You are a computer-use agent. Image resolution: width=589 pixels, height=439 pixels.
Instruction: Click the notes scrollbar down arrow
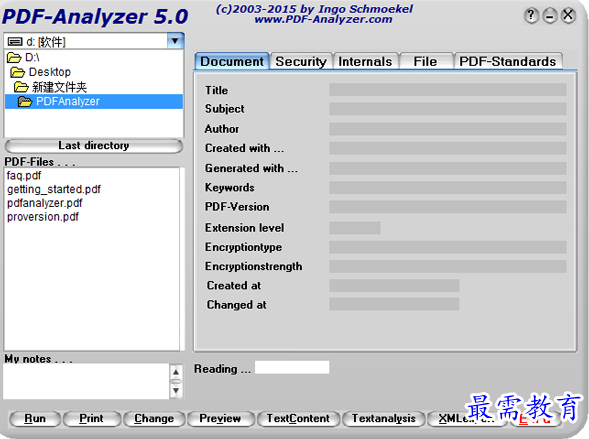(x=176, y=391)
